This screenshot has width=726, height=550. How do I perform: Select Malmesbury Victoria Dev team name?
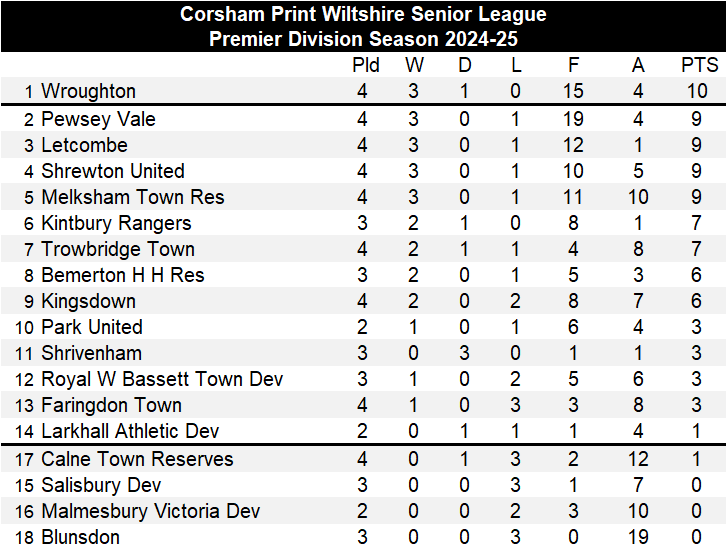point(150,511)
